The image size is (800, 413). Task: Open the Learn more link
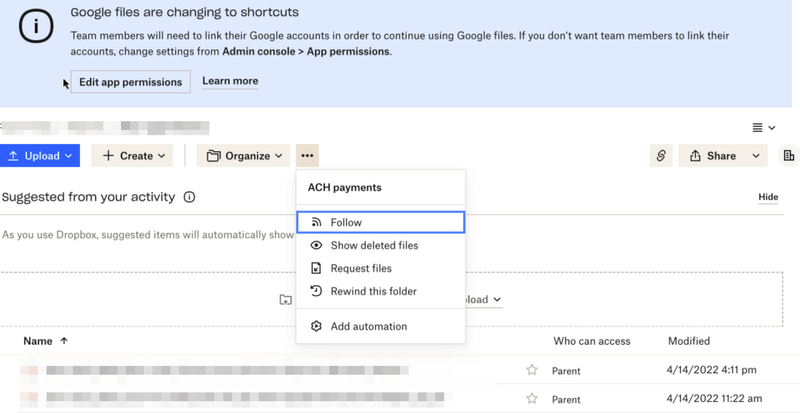click(x=230, y=81)
